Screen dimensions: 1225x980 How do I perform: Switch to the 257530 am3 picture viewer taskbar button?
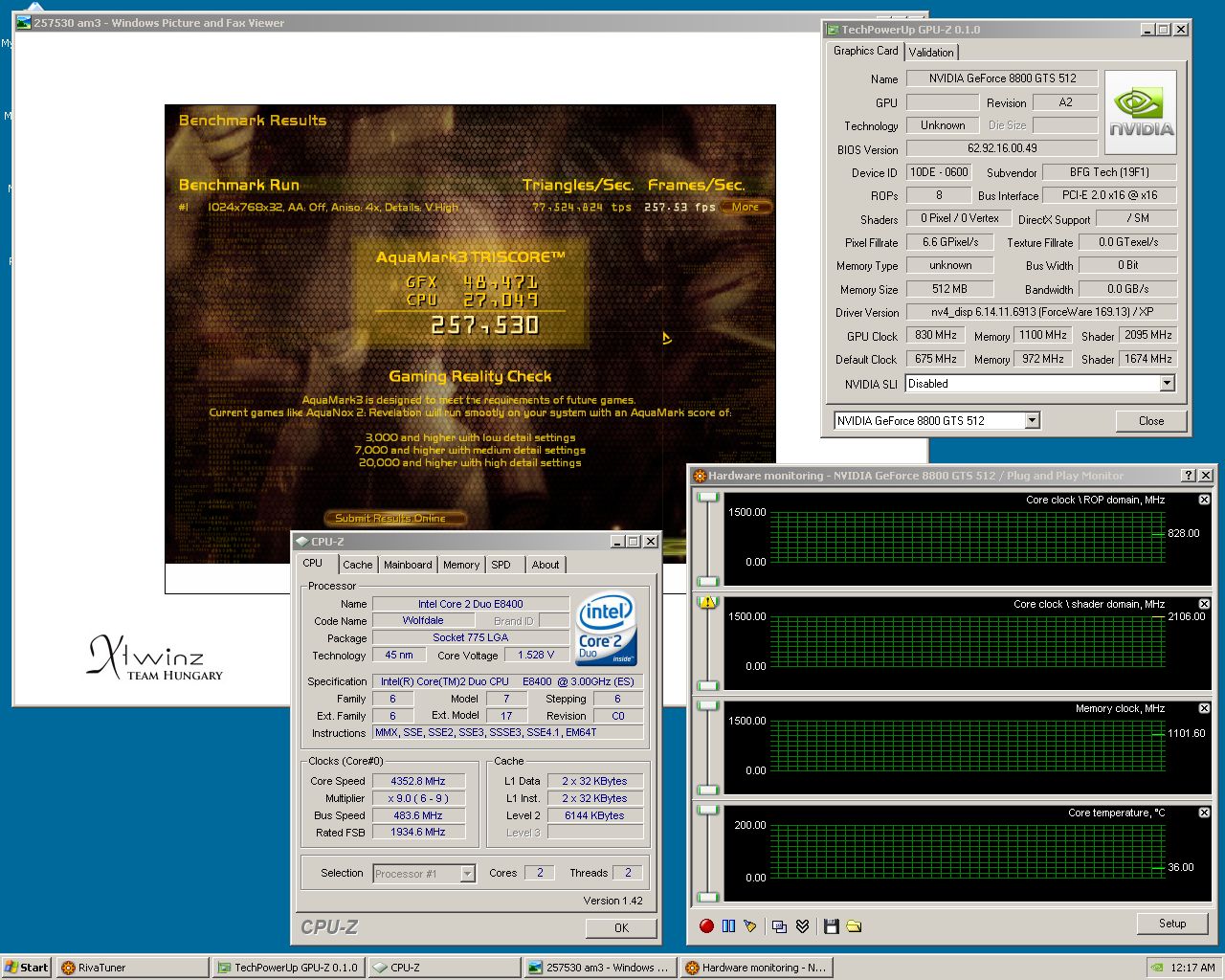tap(600, 968)
